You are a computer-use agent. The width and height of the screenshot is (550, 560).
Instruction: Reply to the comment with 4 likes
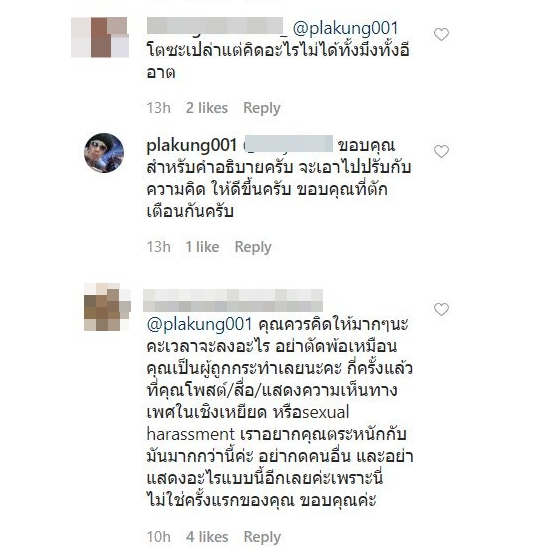click(x=262, y=537)
